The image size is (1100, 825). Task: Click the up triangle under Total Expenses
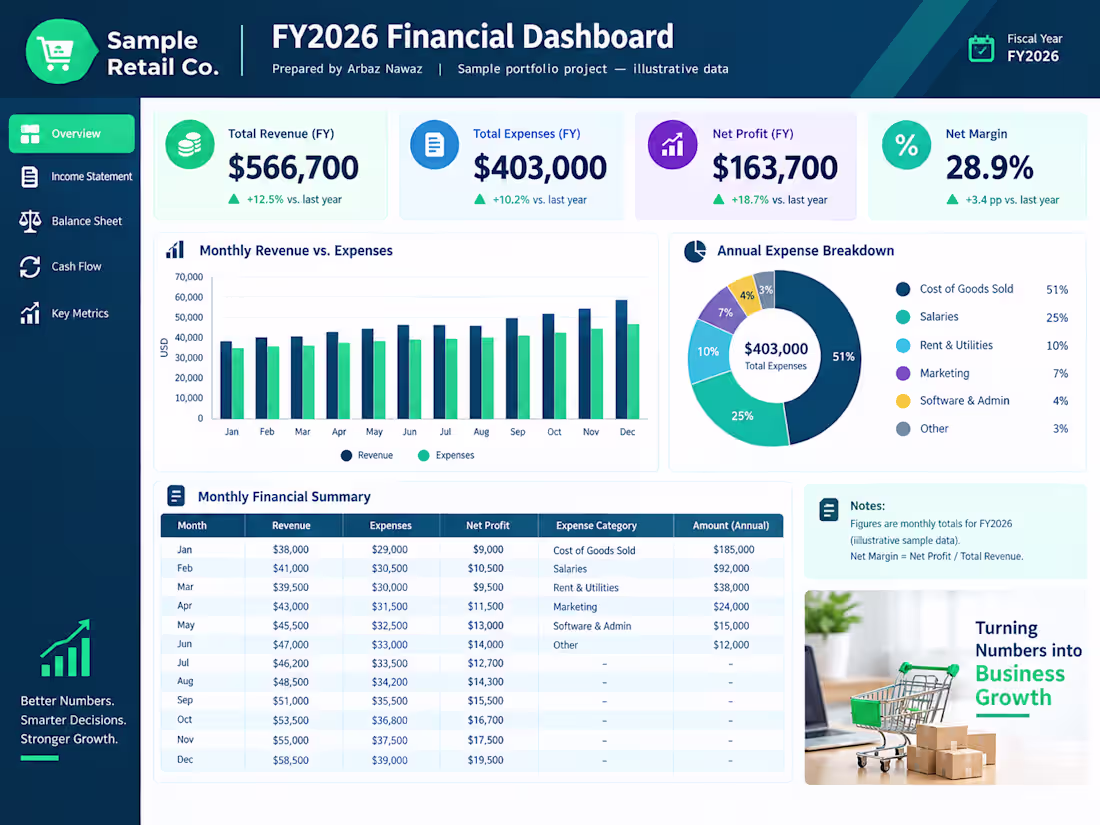click(480, 199)
